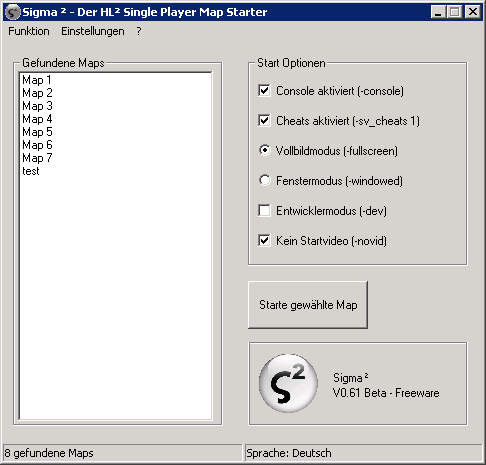The image size is (486, 465).
Task: Uncheck Kein Startvideo (-novid) option
Action: [264, 240]
